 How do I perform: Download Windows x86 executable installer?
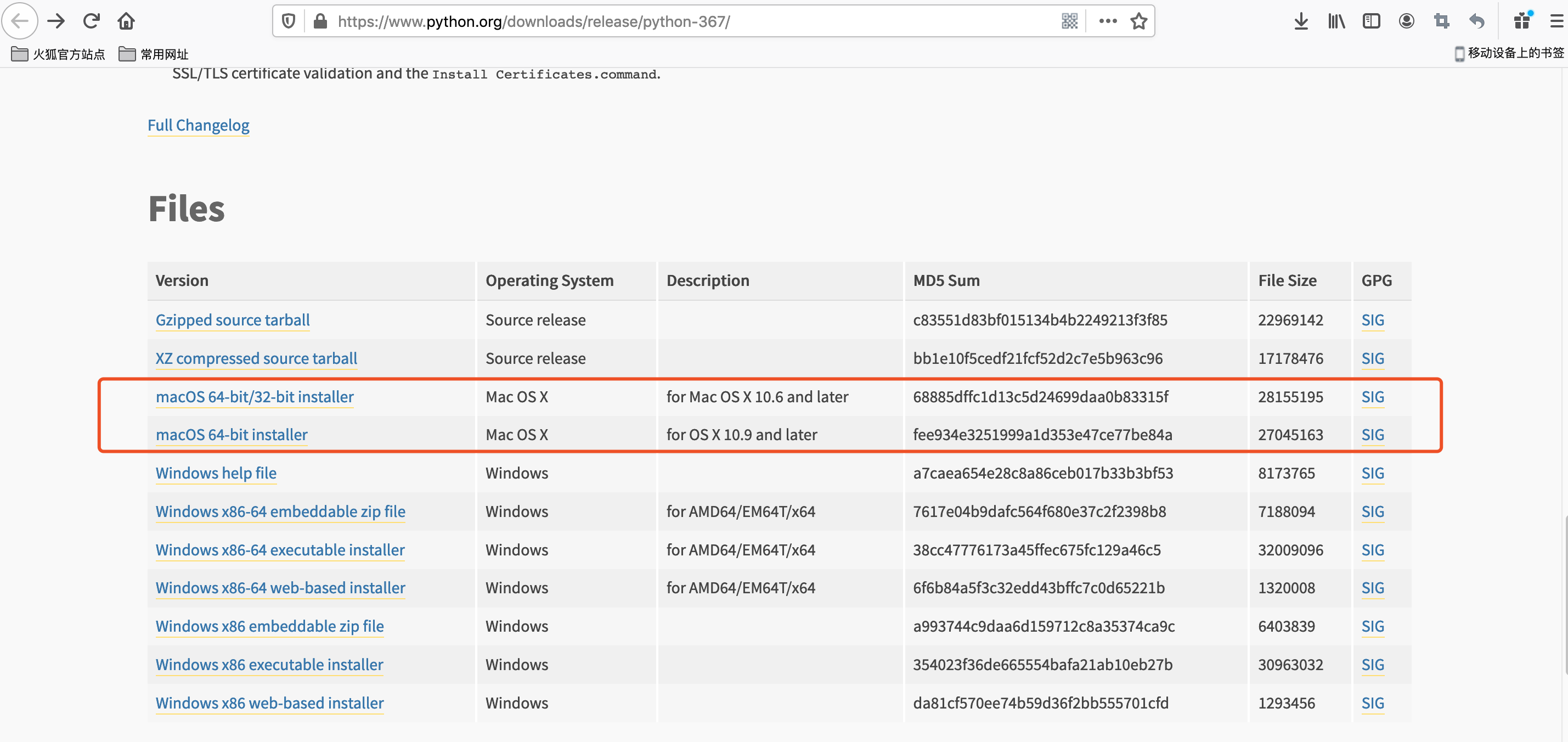[269, 664]
